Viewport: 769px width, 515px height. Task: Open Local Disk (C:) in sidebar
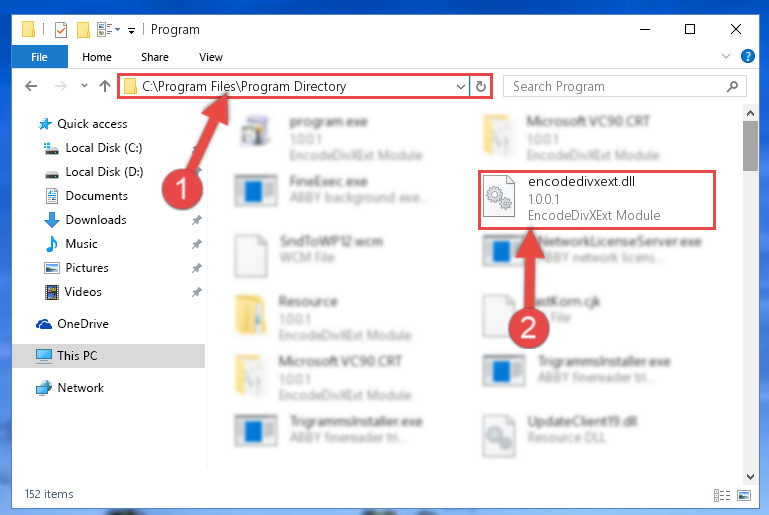[x=103, y=148]
